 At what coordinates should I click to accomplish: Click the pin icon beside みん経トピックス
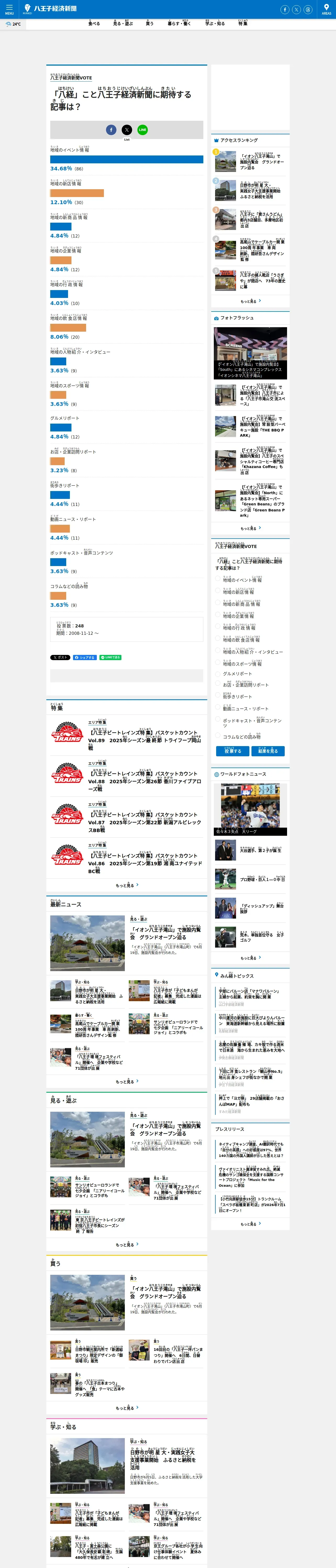coord(216,975)
